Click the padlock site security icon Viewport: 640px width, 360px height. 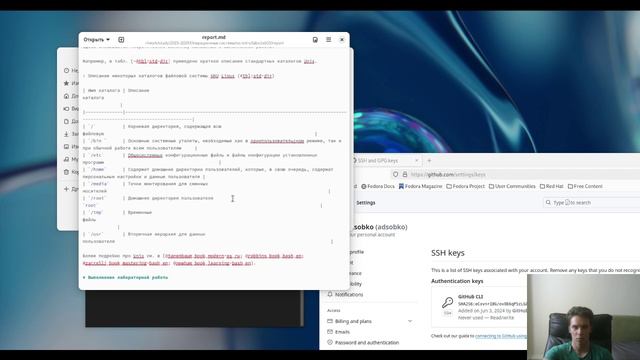click(x=405, y=174)
